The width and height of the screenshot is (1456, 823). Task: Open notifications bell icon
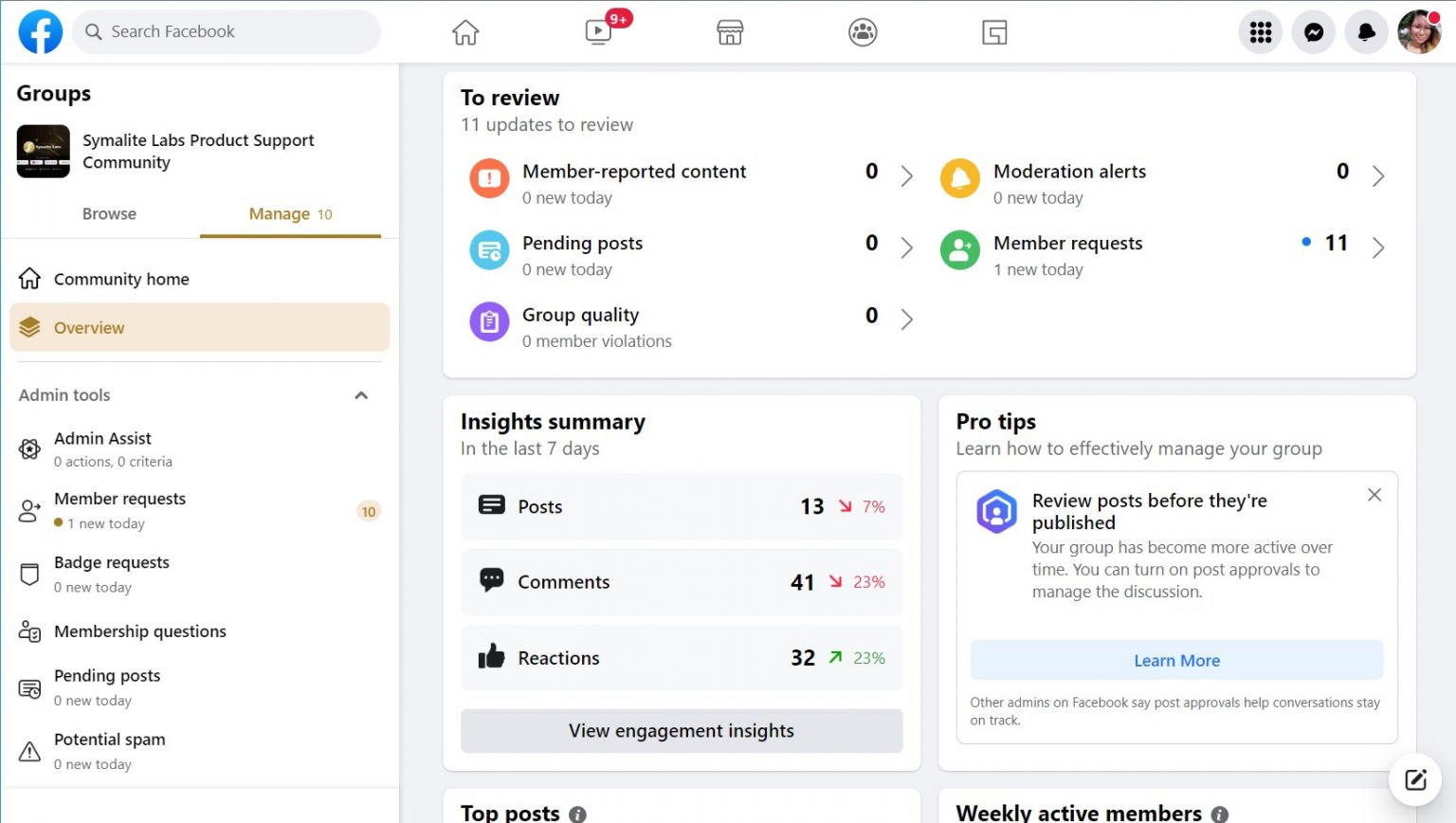(x=1366, y=31)
